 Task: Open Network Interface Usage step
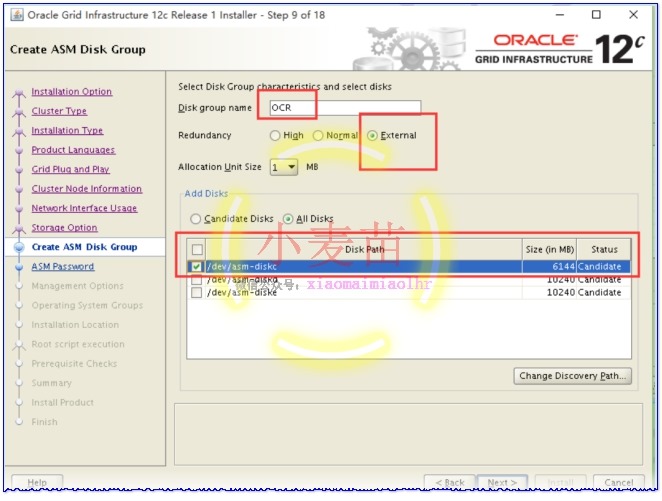[84, 208]
